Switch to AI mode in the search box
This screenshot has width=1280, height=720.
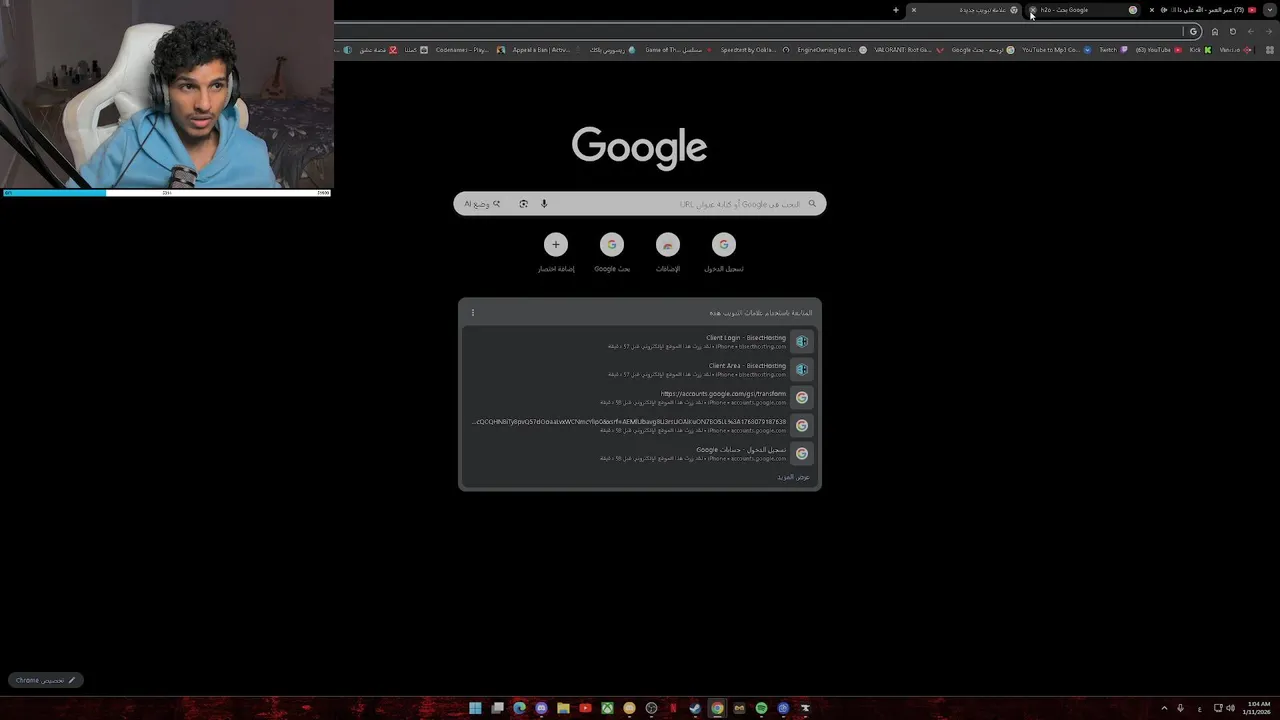[482, 204]
